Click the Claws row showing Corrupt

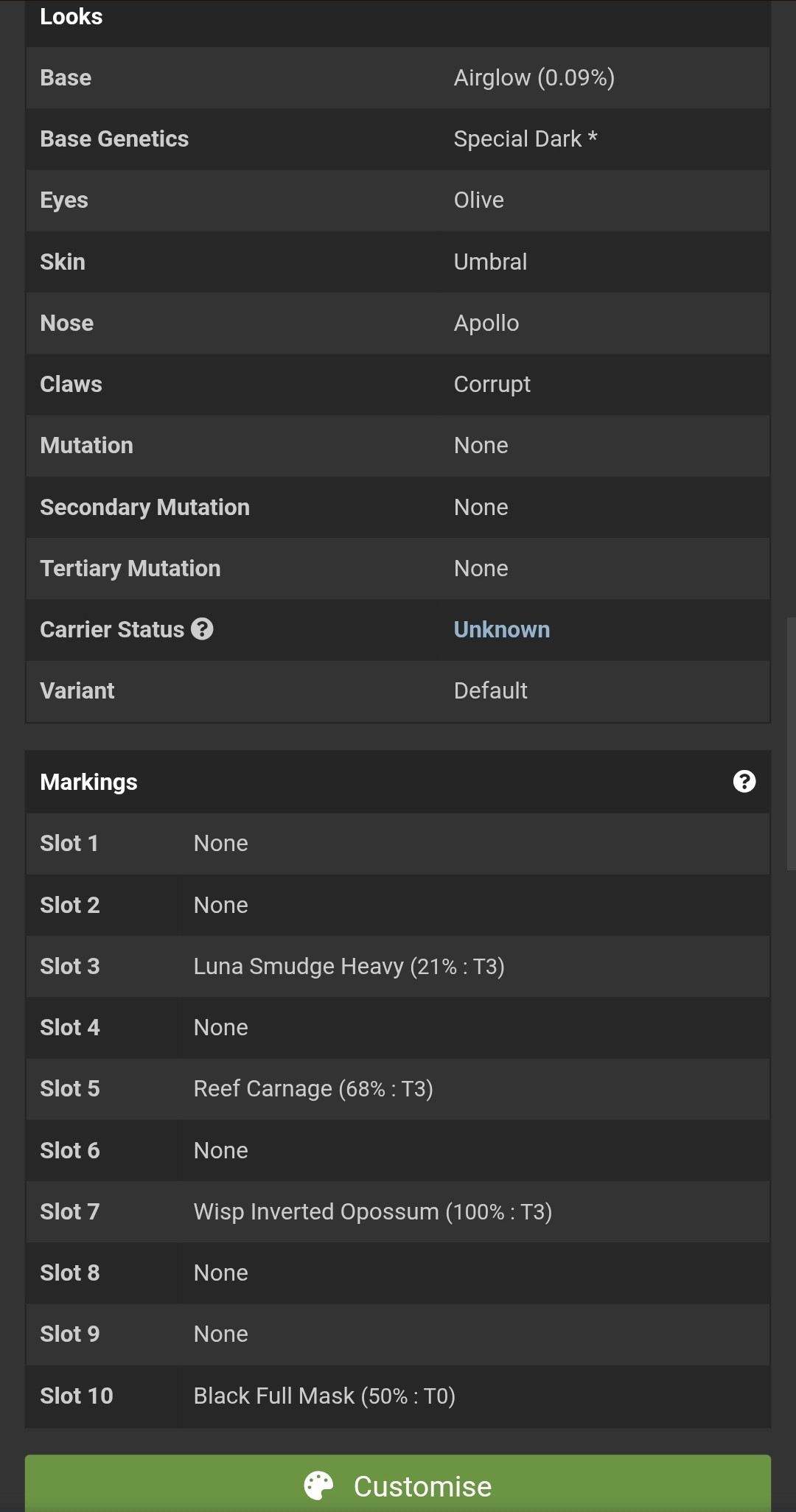pos(398,384)
